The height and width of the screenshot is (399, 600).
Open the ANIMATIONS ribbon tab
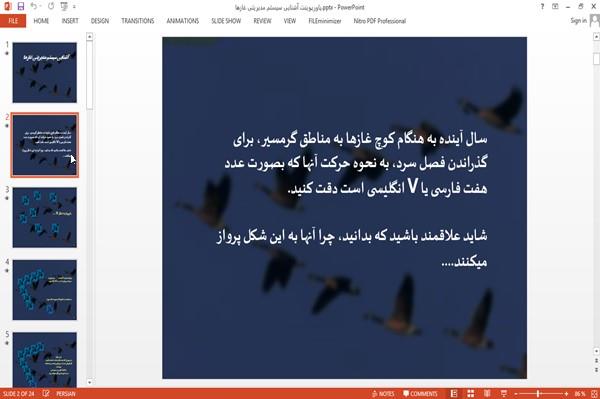[183, 21]
